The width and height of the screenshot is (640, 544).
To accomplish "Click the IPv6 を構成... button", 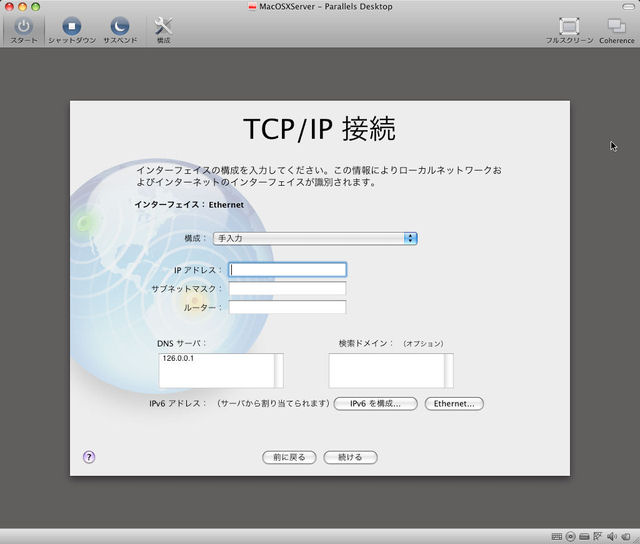I will click(x=376, y=404).
